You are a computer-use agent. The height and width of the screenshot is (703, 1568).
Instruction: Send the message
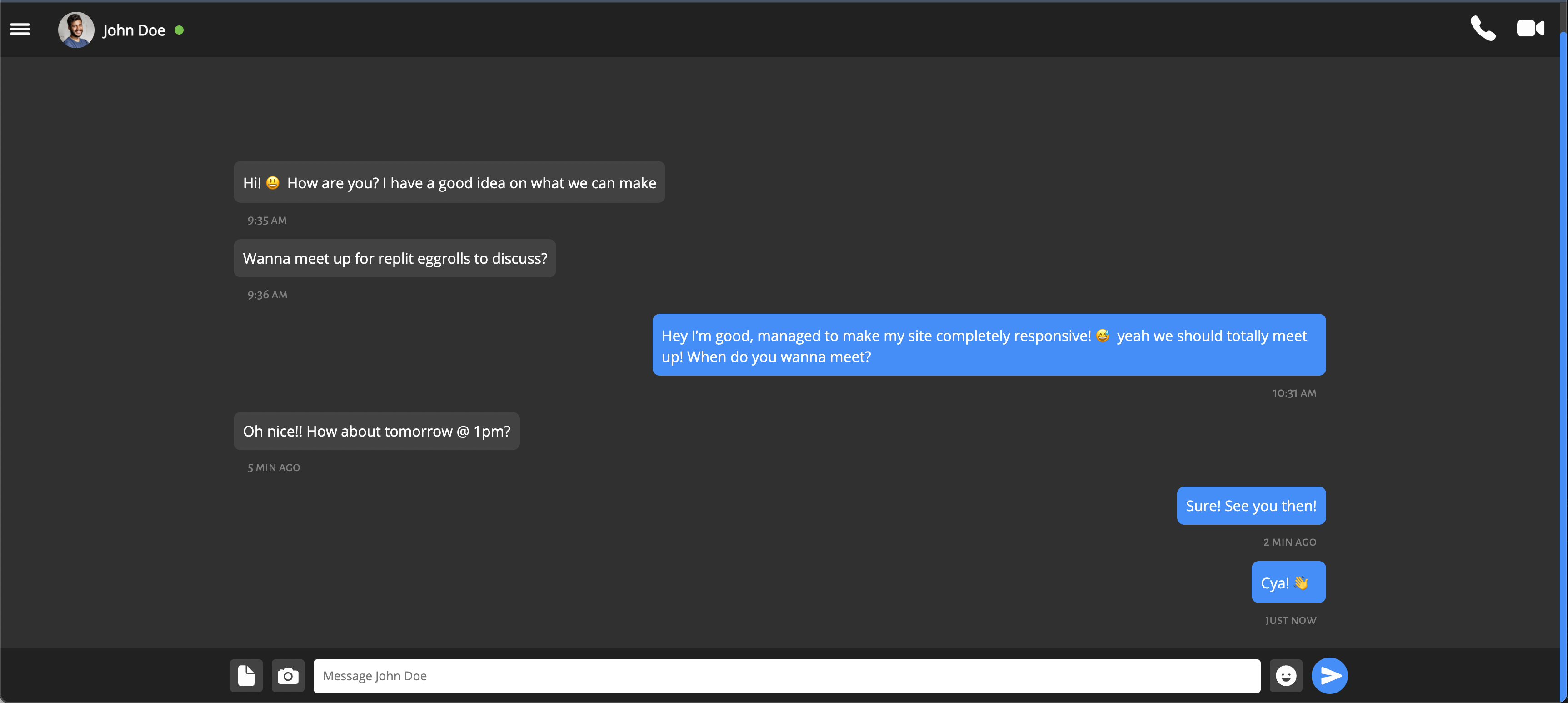coord(1329,676)
